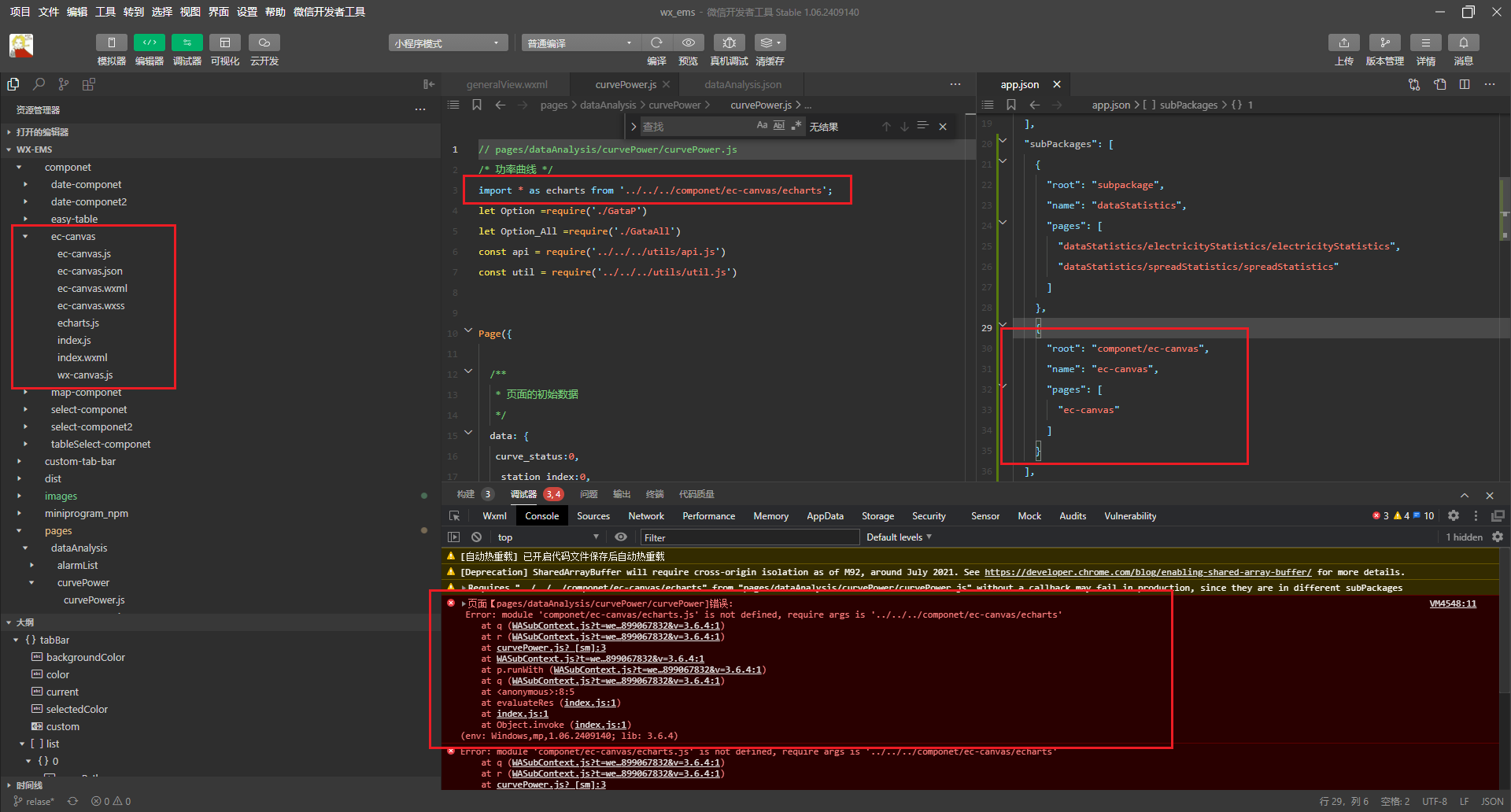Viewport: 1511px width, 812px height.
Task: Switch to the 终端 terminal tab
Action: tap(655, 494)
